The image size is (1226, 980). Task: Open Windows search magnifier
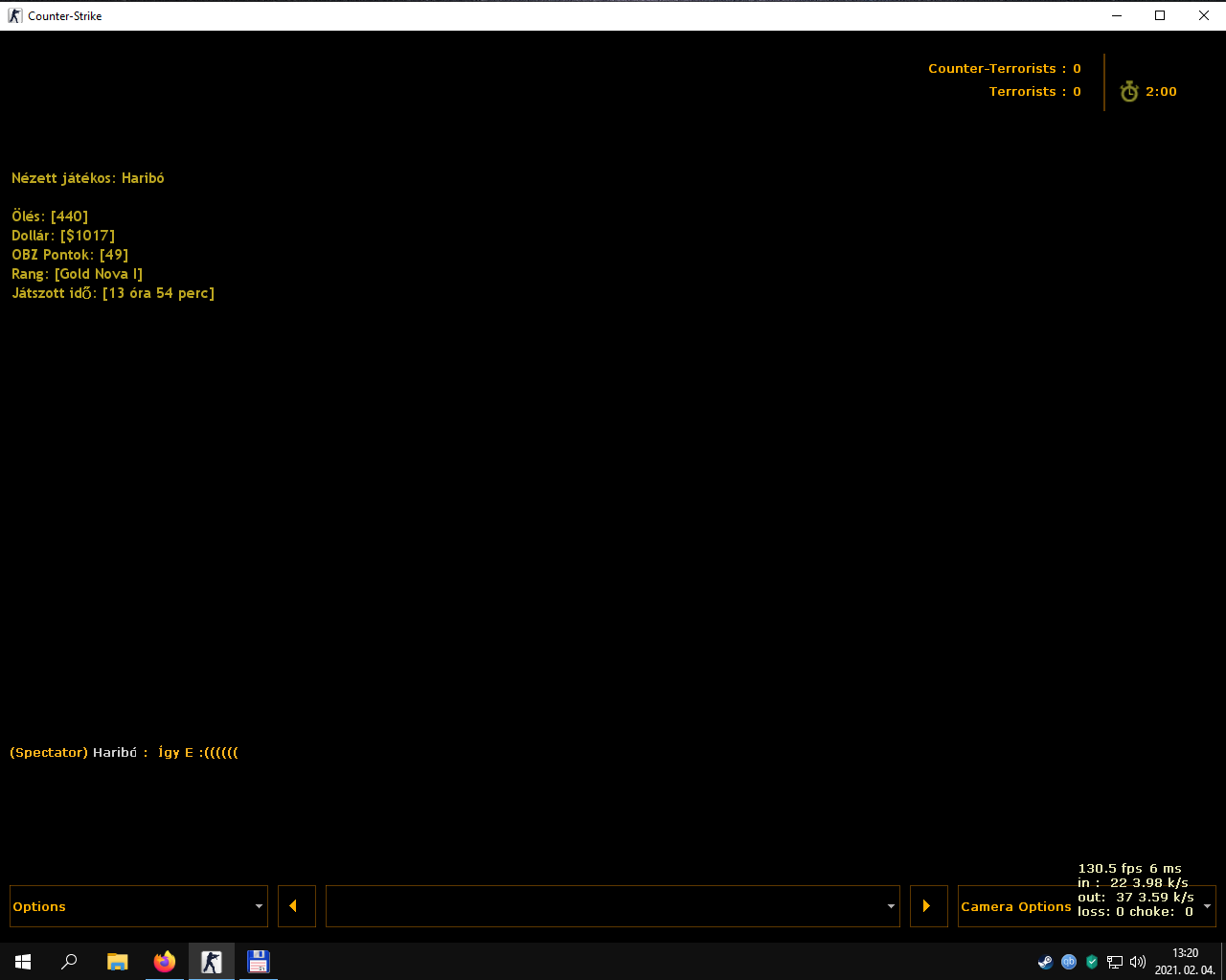click(69, 962)
